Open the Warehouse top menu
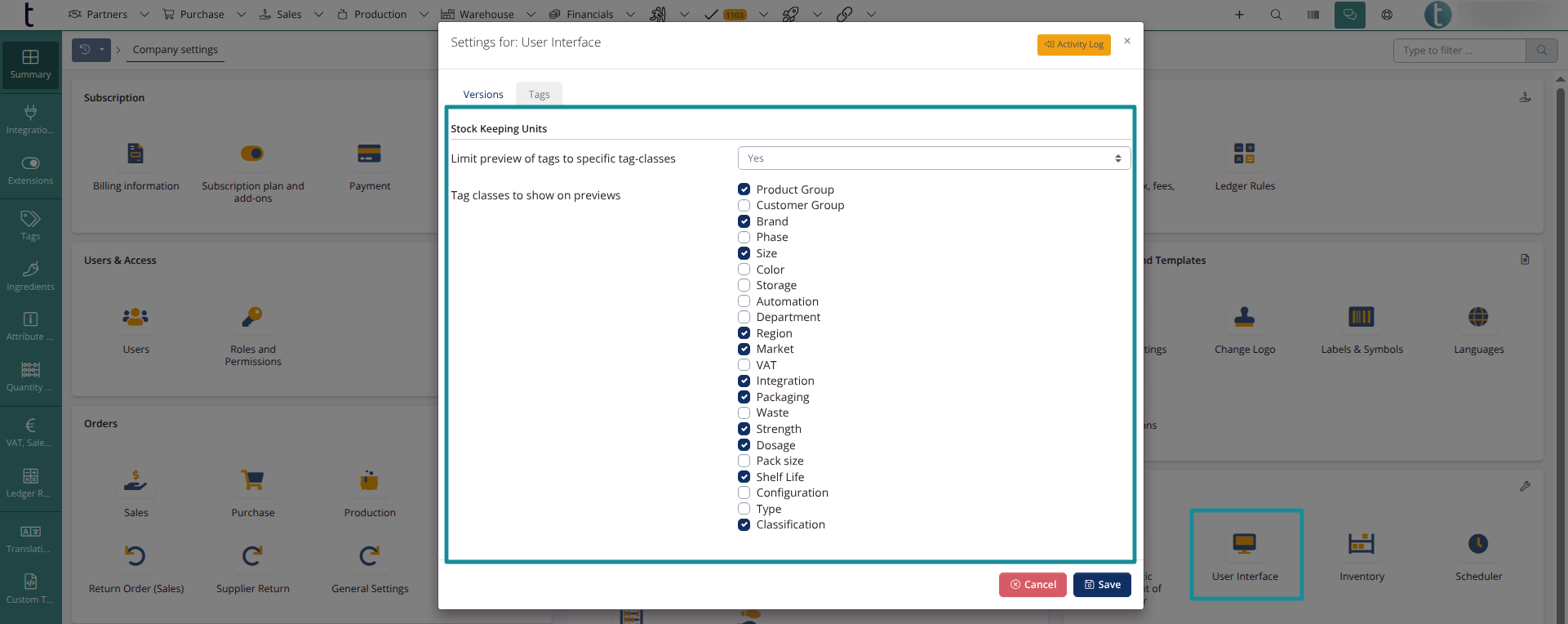The width and height of the screenshot is (1568, 624). (478, 15)
